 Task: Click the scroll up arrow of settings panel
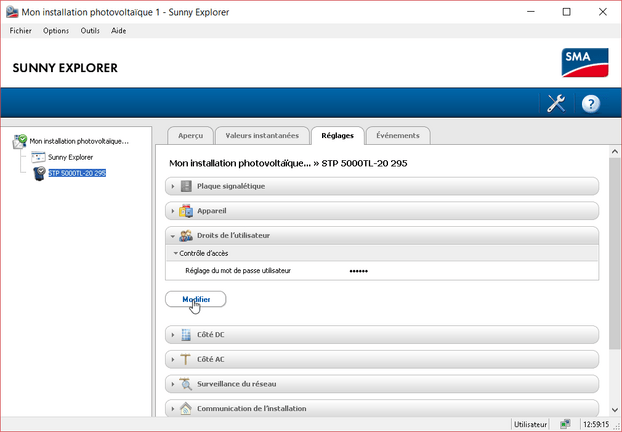(x=615, y=152)
